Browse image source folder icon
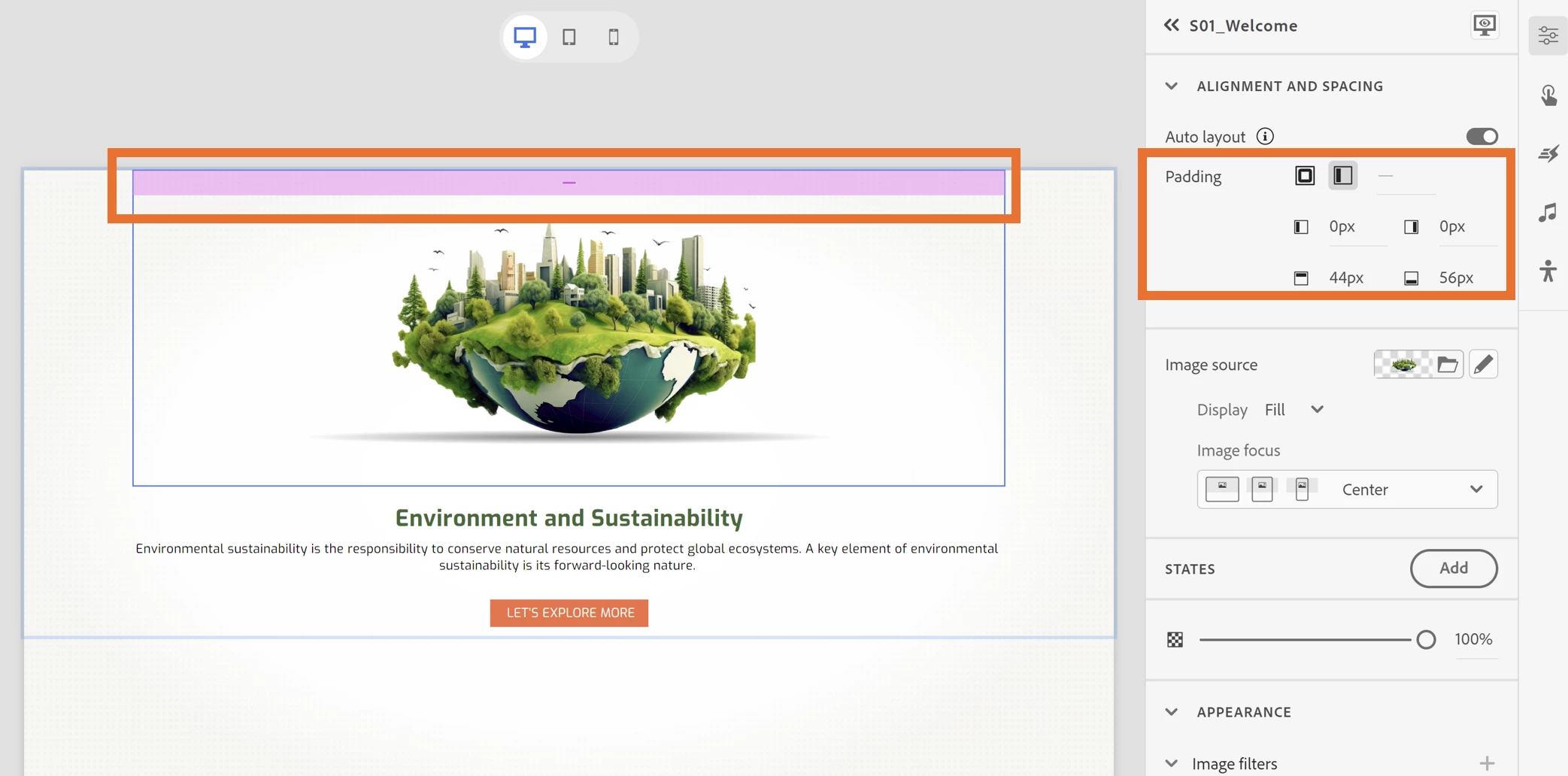 point(1448,365)
